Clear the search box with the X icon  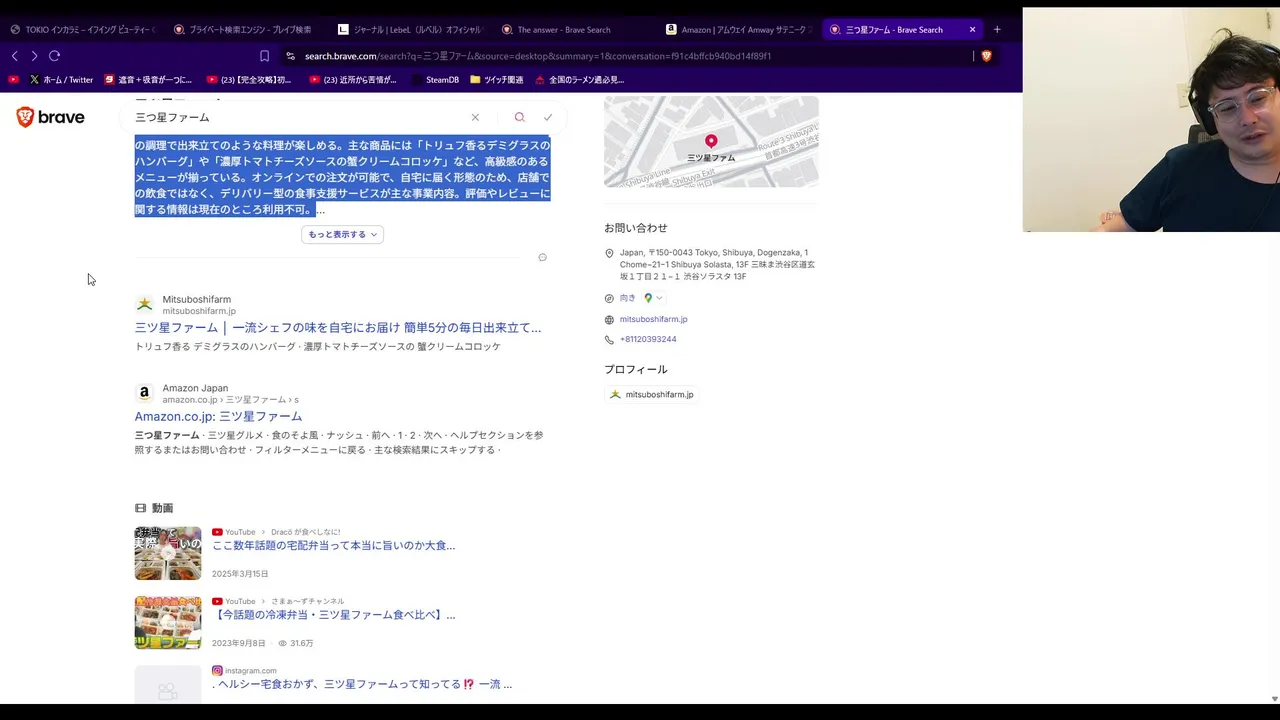click(475, 117)
